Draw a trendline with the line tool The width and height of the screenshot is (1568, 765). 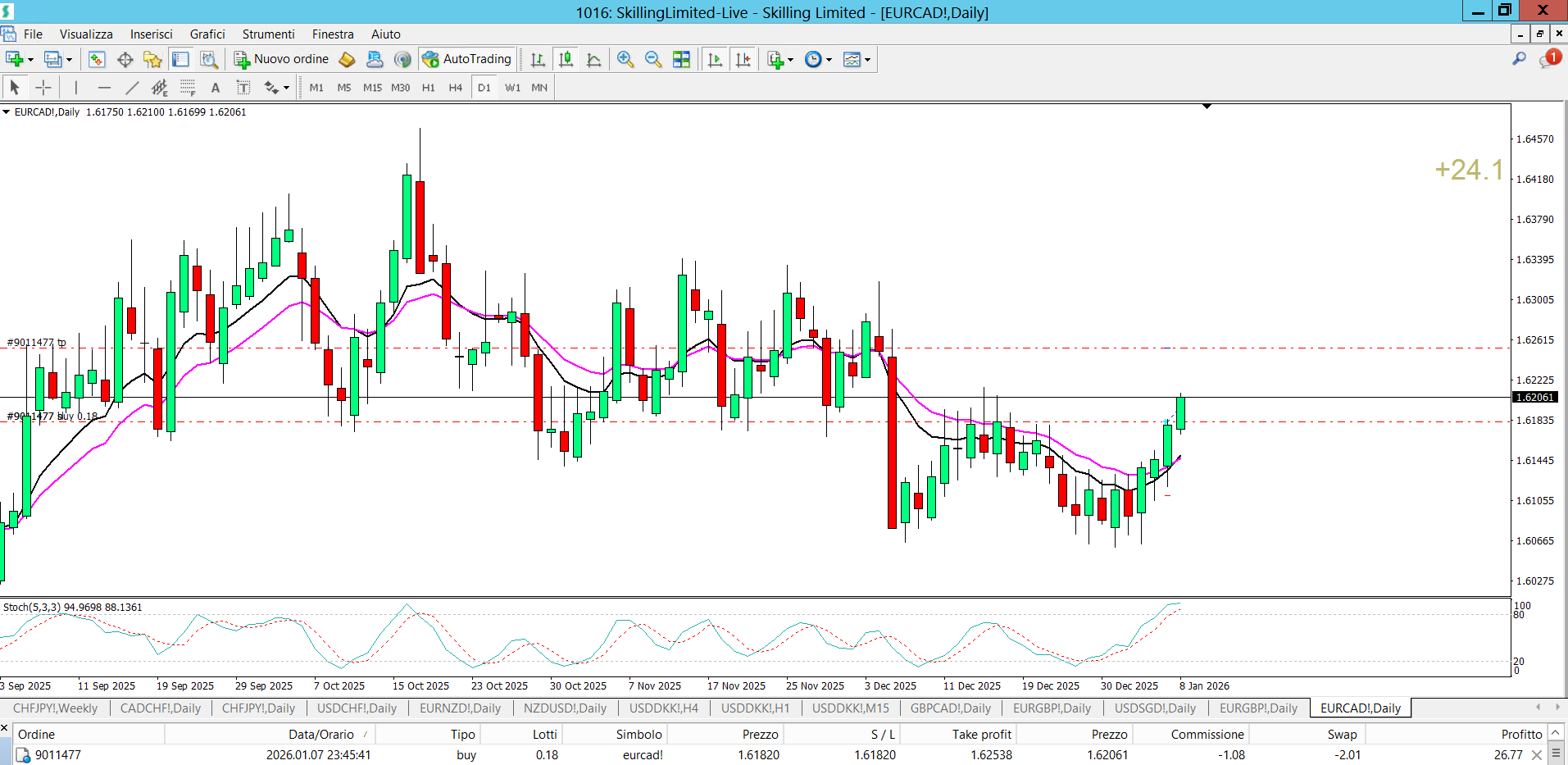click(x=132, y=88)
